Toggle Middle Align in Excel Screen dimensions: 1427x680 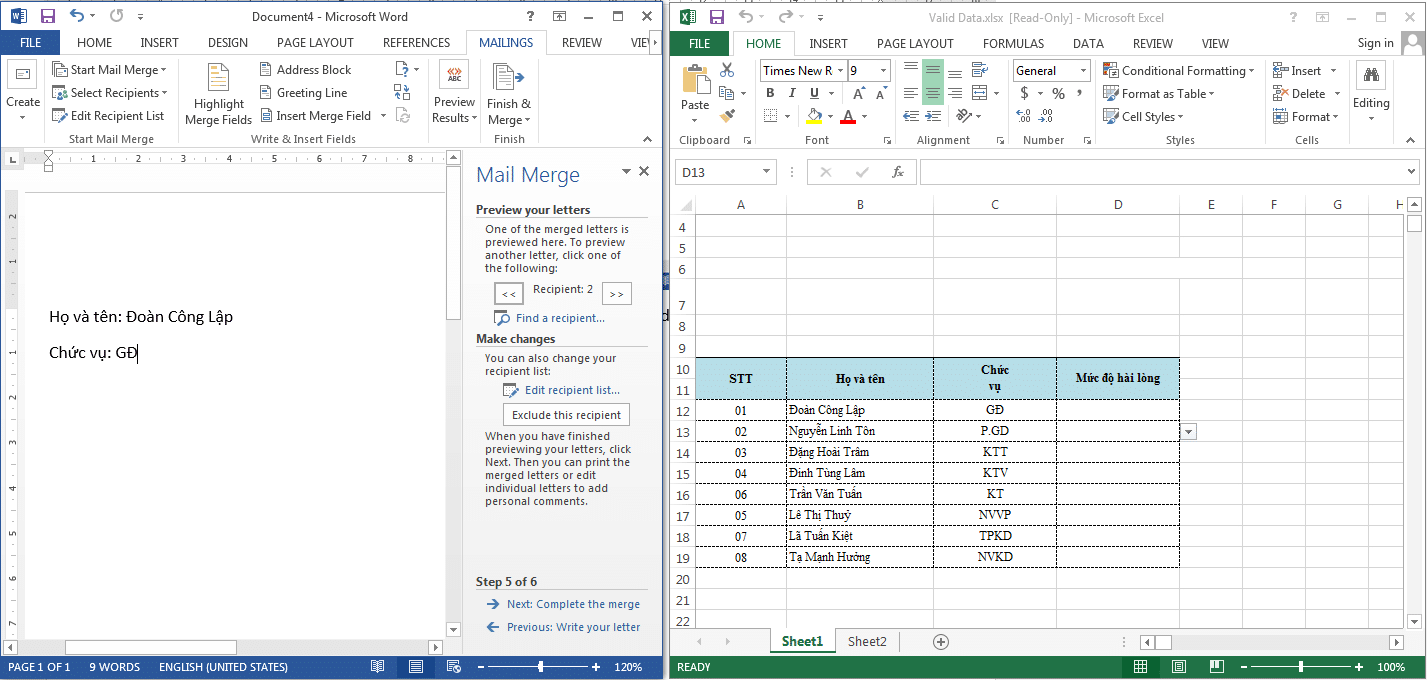[932, 70]
